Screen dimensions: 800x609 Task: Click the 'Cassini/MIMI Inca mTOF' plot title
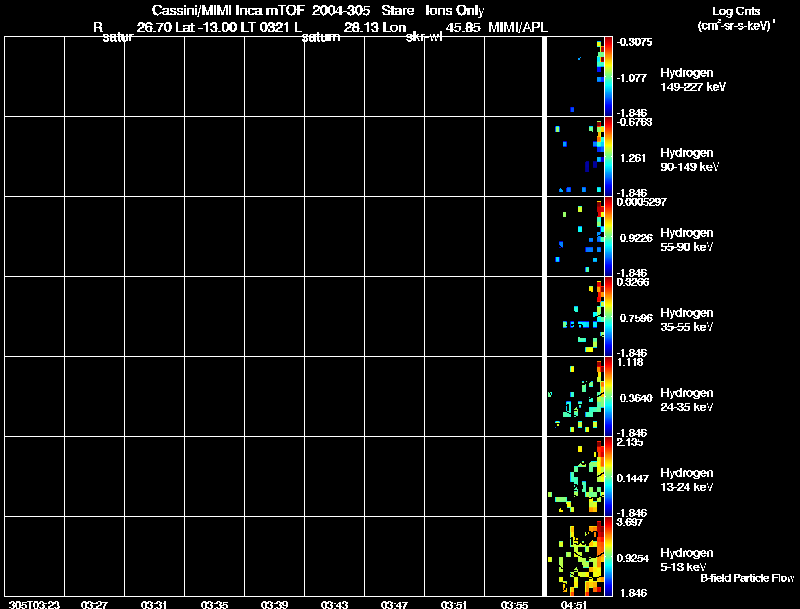[228, 10]
